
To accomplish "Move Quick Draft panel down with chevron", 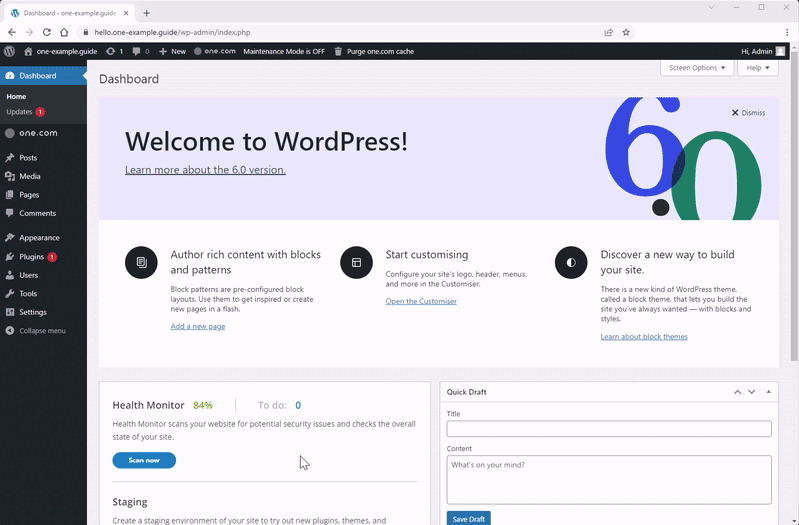I will (751, 392).
